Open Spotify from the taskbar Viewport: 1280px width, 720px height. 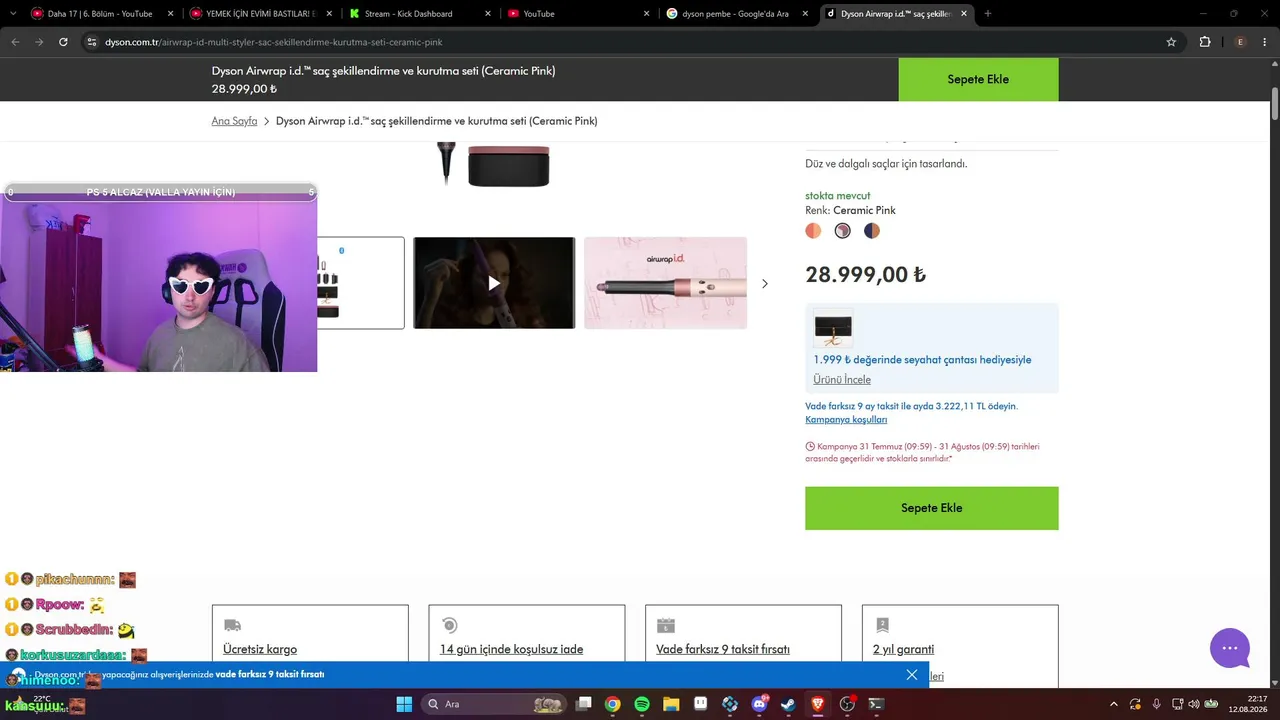pyautogui.click(x=642, y=704)
